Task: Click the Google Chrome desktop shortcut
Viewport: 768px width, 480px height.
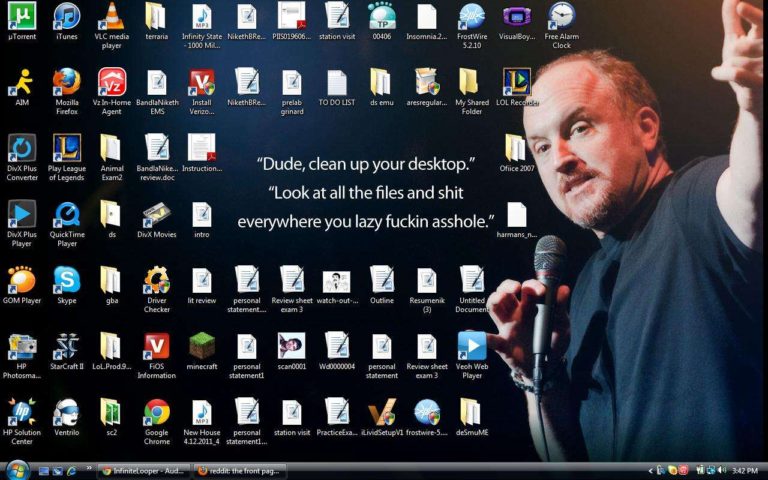Action: click(156, 412)
